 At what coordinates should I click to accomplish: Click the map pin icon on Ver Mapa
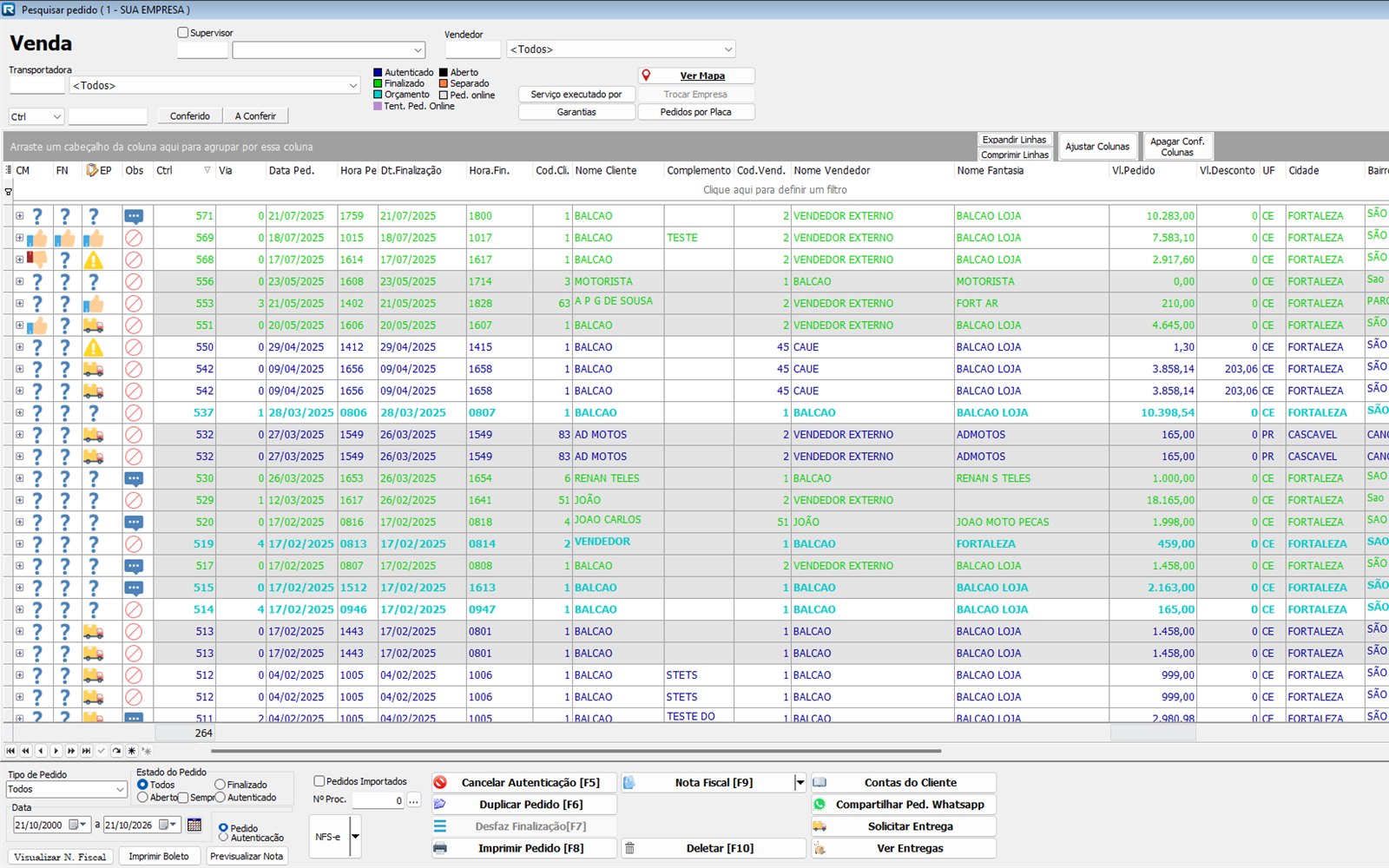(x=646, y=76)
